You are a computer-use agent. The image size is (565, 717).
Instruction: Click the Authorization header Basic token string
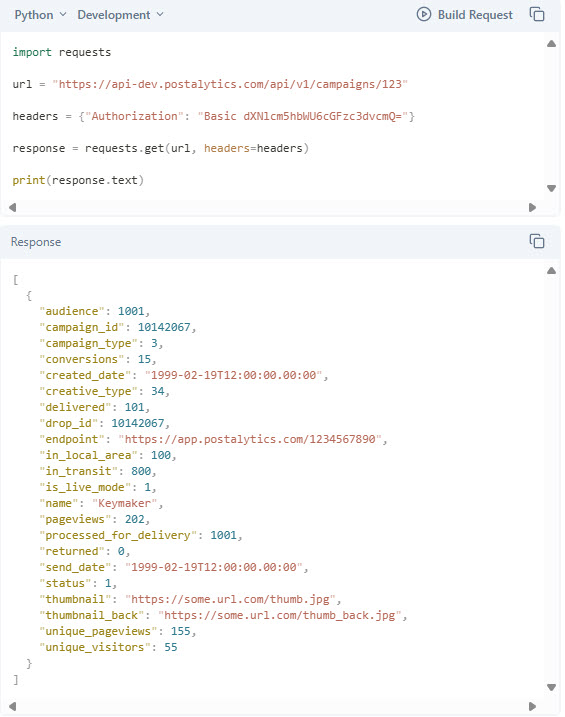click(303, 116)
